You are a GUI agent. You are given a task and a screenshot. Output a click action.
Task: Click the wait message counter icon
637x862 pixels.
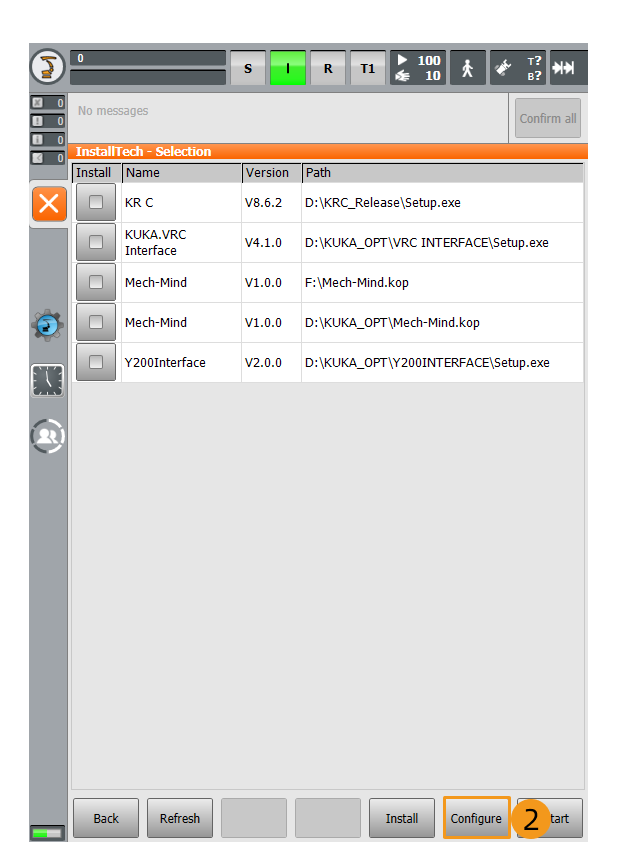(x=48, y=158)
